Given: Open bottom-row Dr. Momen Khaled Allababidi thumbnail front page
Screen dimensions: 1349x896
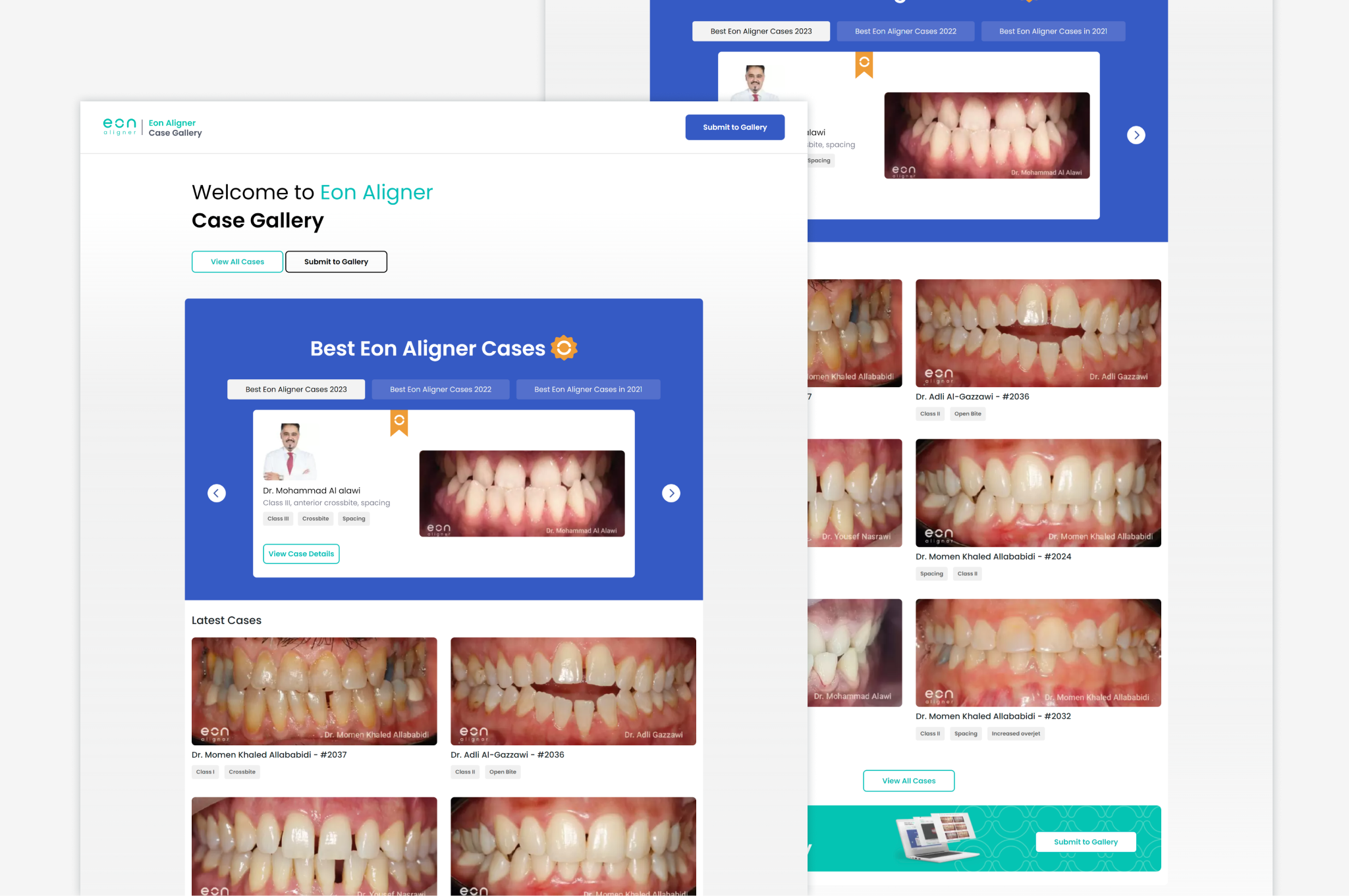Looking at the screenshot, I should 573,846.
